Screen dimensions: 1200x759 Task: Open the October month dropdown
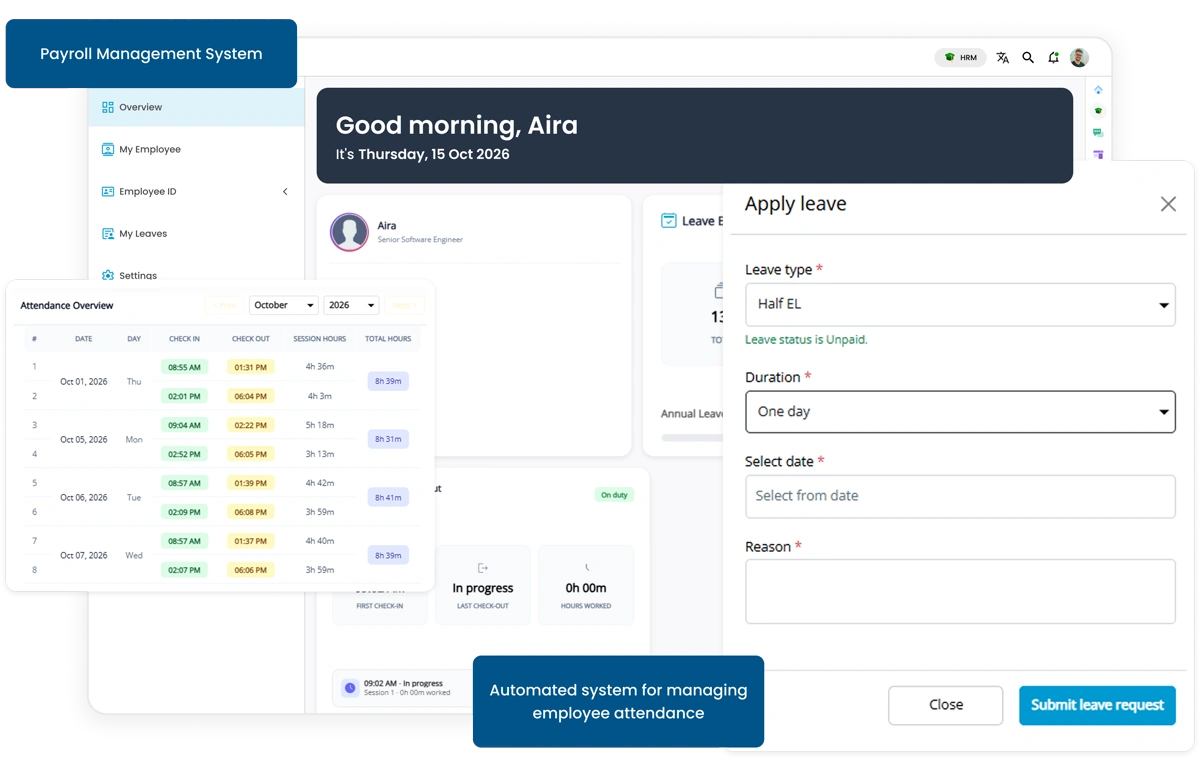(x=283, y=305)
